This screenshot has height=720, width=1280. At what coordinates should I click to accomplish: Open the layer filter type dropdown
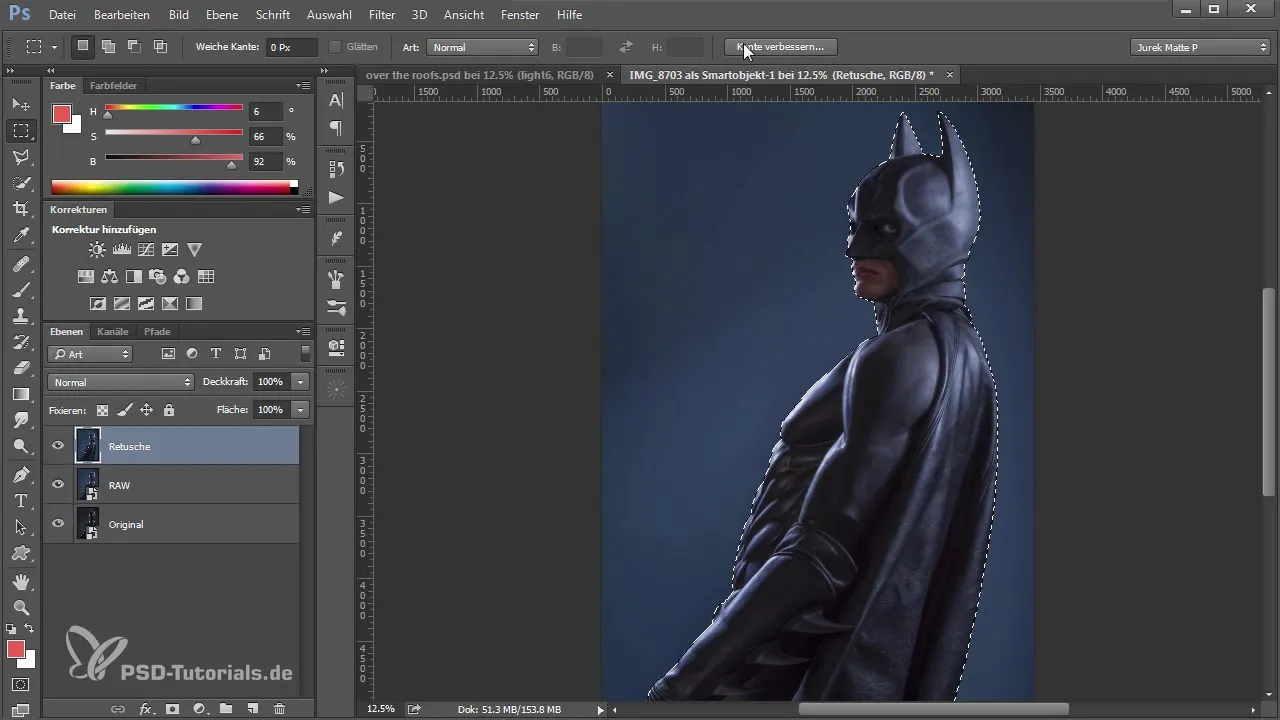point(90,354)
